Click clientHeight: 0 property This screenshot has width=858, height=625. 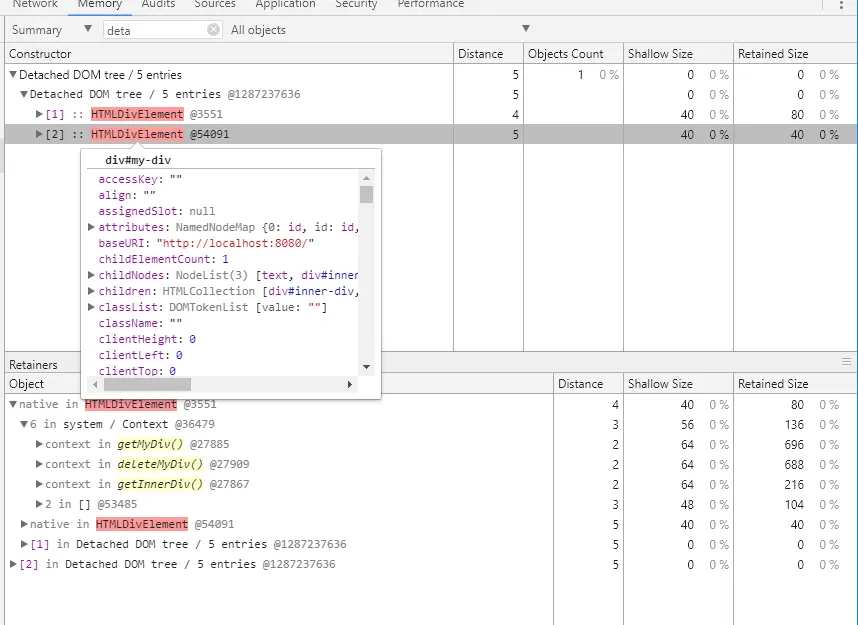[147, 339]
